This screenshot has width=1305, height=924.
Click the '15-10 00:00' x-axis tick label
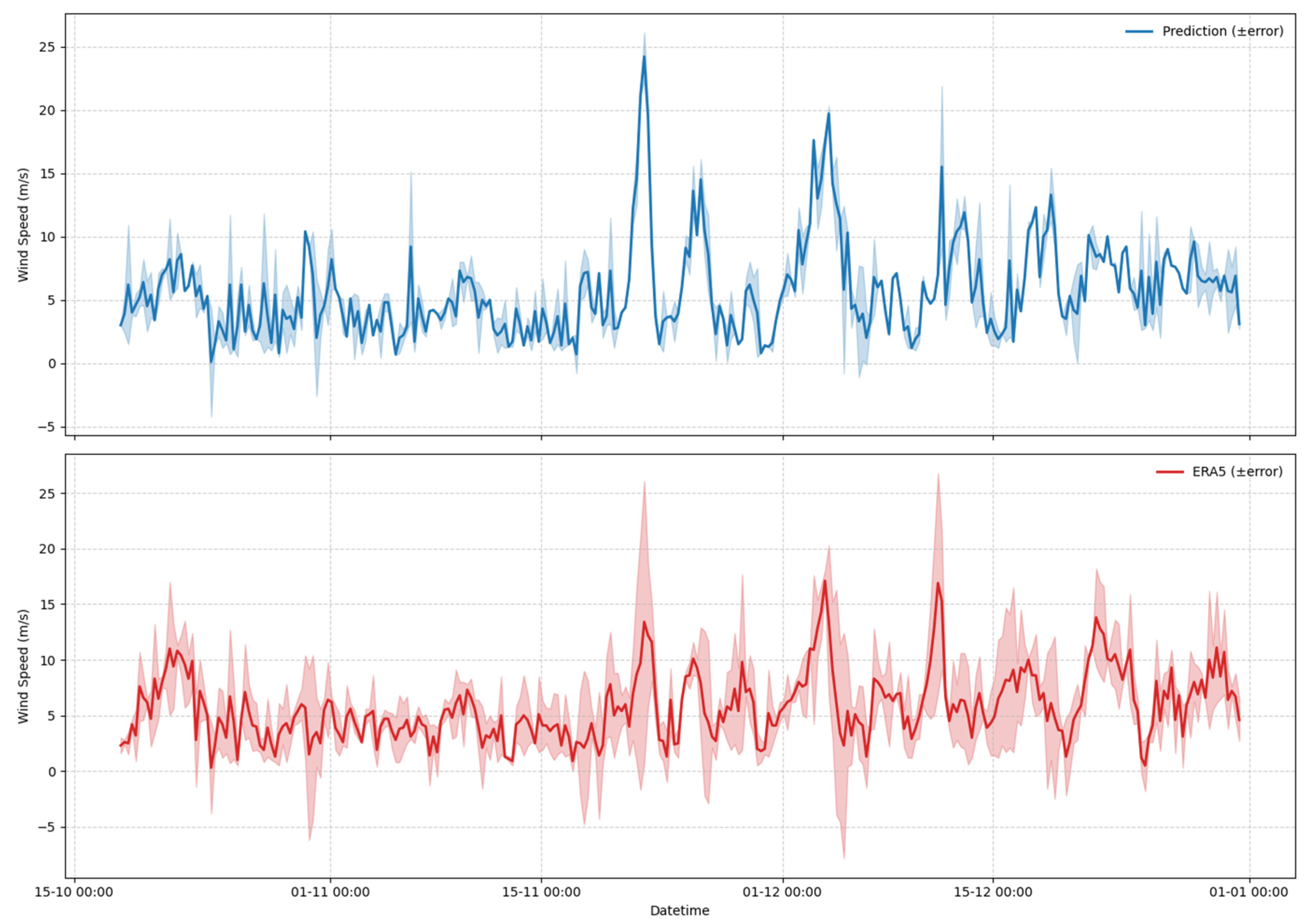pyautogui.click(x=74, y=892)
